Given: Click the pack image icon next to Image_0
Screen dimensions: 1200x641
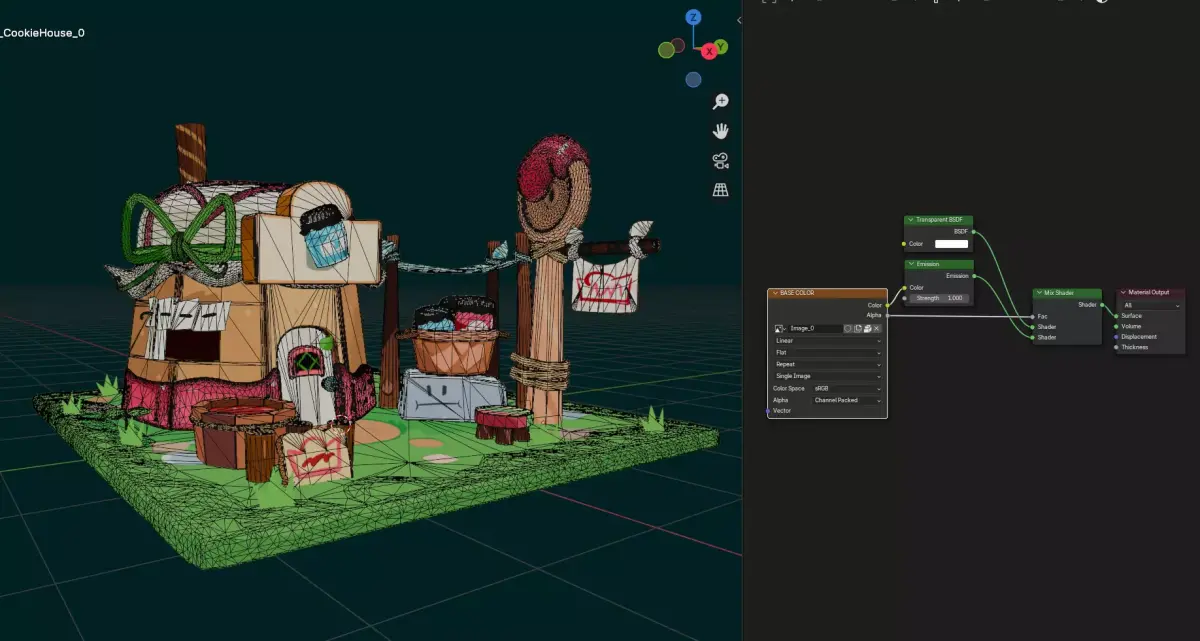Looking at the screenshot, I should [868, 328].
